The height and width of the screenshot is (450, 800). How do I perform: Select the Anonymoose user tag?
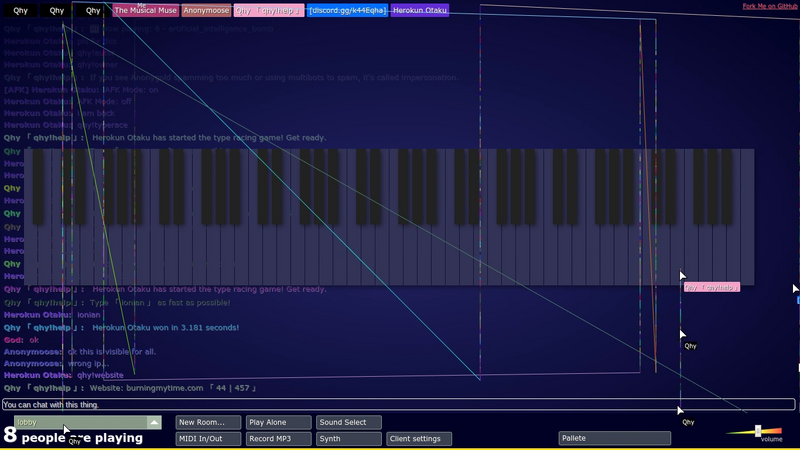point(206,10)
